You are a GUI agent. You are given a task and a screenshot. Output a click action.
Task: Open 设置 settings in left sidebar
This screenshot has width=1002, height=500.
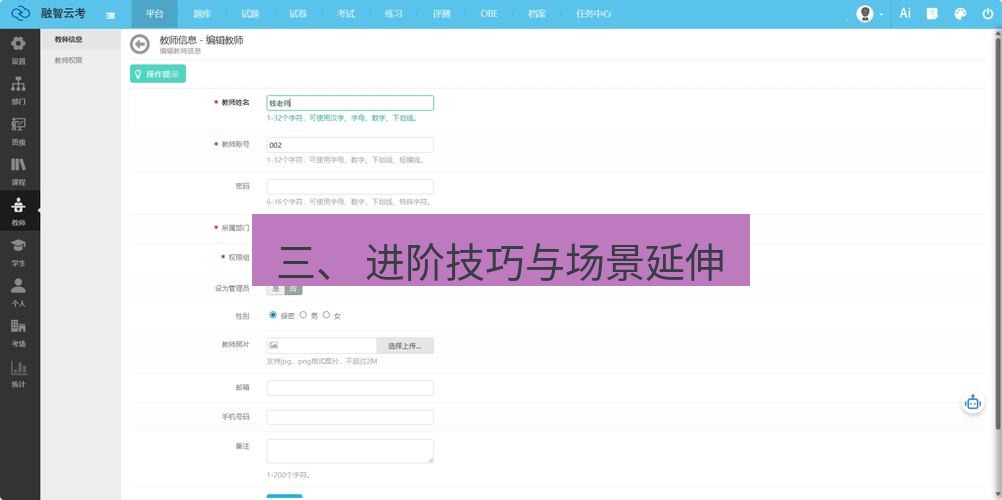(19, 50)
